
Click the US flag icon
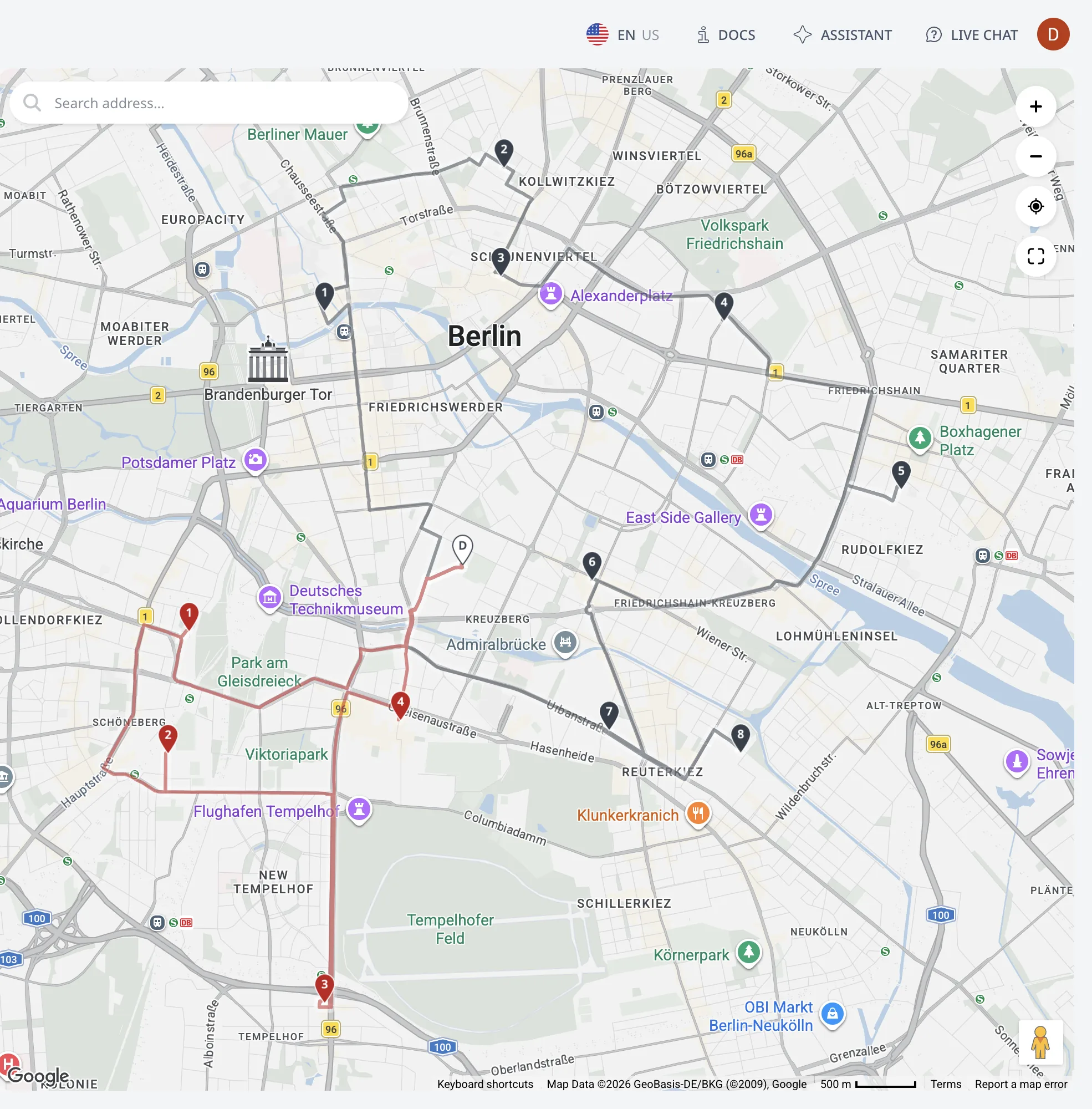click(597, 35)
